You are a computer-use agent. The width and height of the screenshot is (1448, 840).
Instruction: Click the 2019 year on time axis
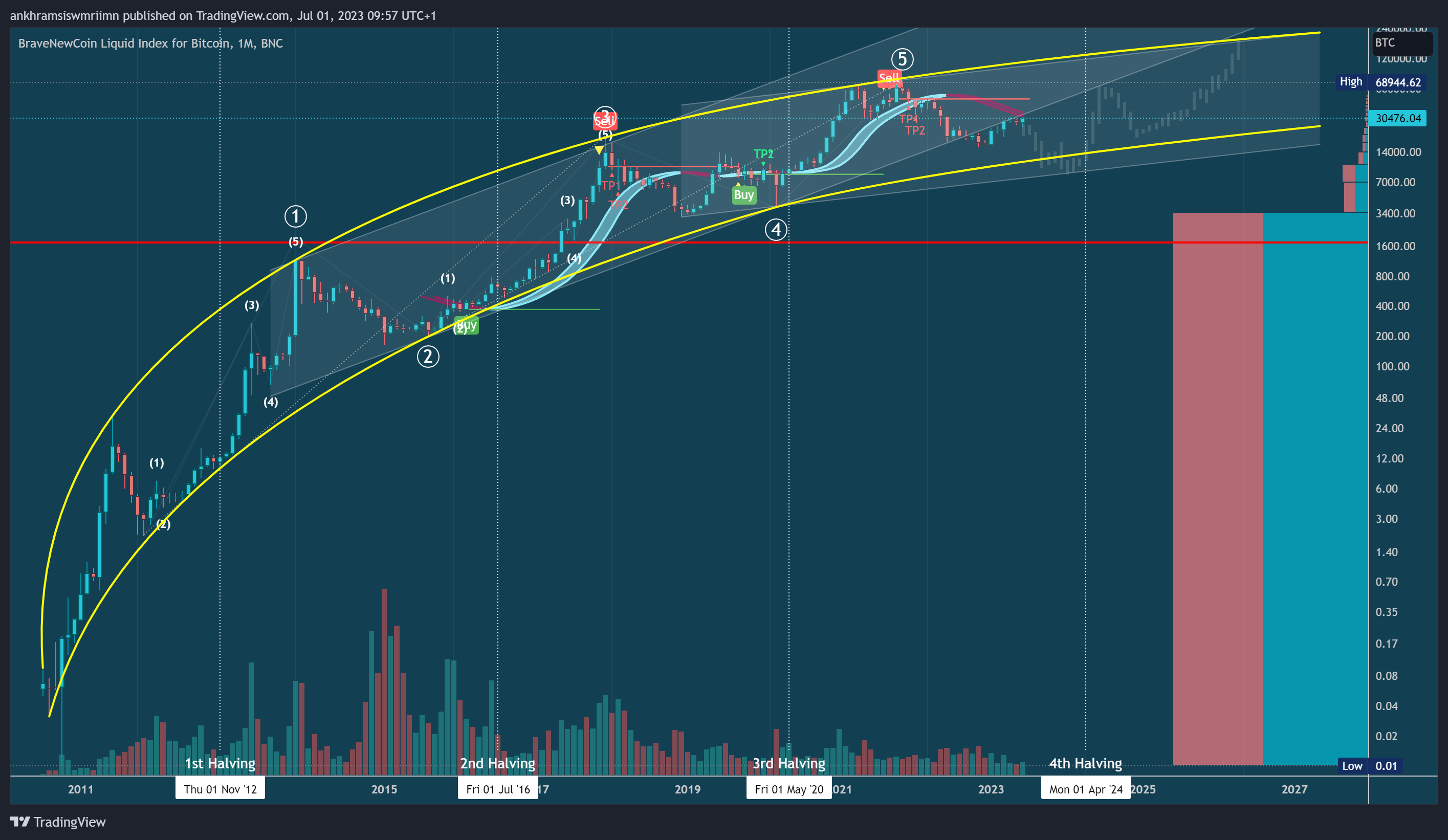[x=687, y=789]
